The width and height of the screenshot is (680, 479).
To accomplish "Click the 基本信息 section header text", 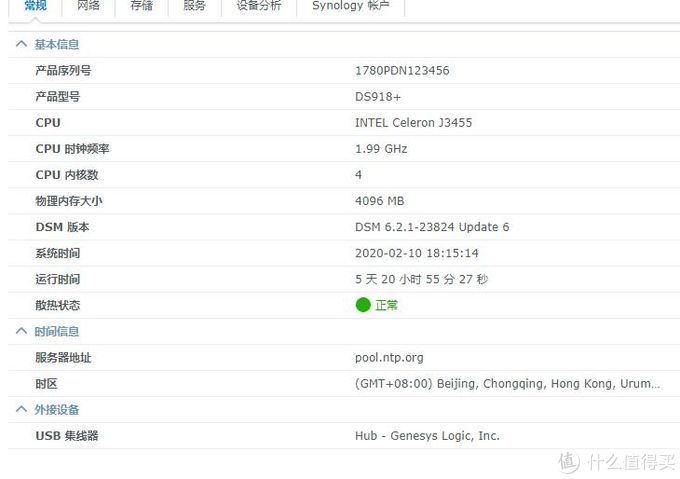I will coord(57,45).
